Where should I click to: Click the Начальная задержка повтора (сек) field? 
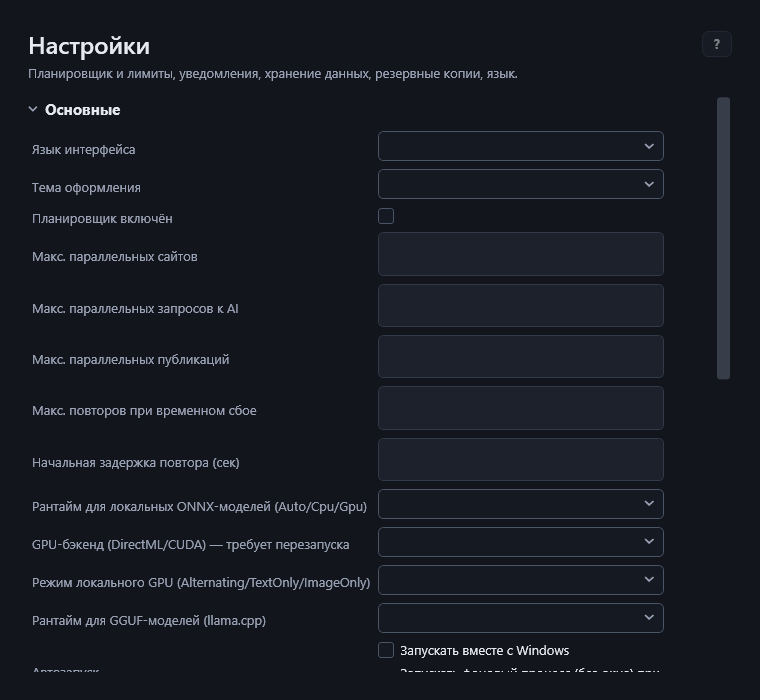point(521,460)
